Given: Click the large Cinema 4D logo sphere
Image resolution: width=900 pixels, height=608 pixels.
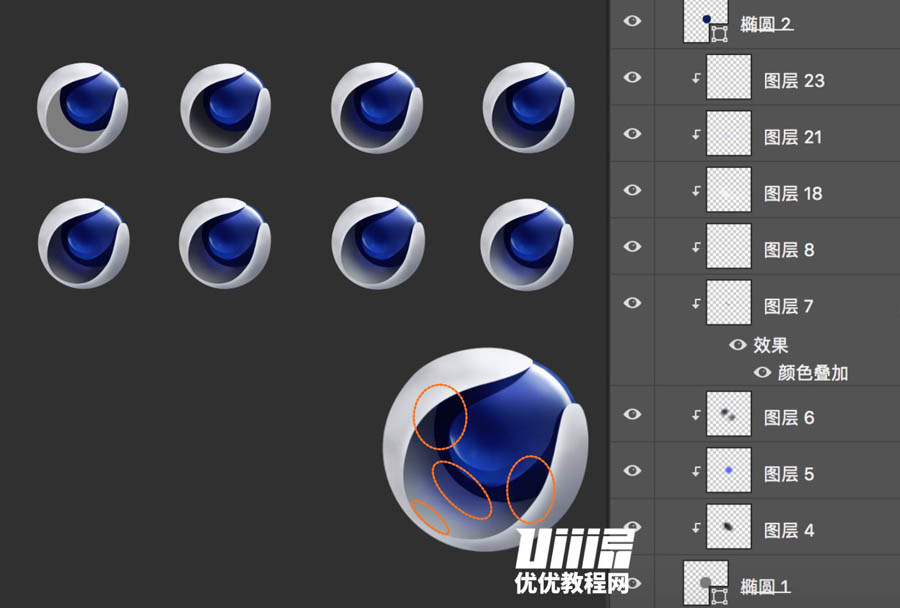Looking at the screenshot, I should [486, 450].
